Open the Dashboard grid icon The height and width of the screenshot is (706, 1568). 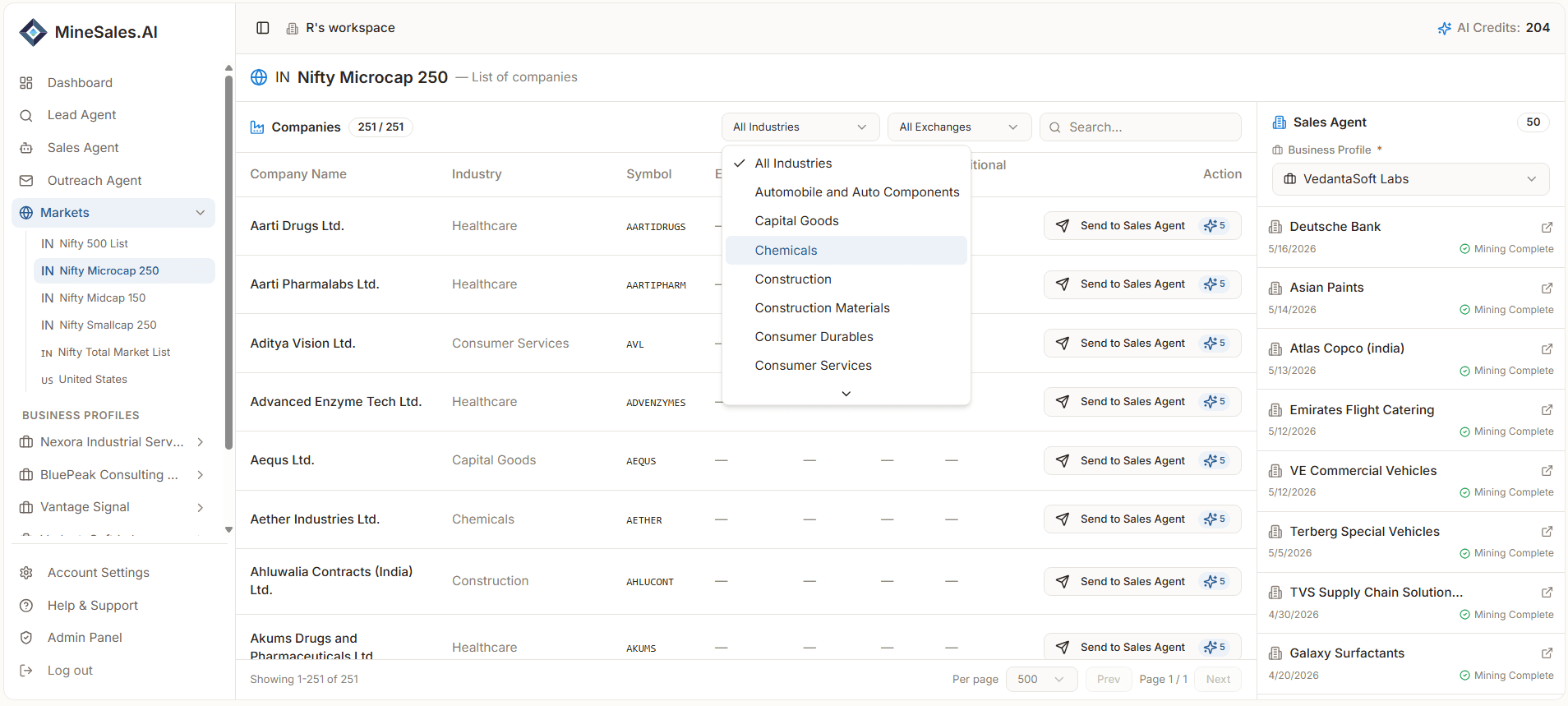(26, 83)
